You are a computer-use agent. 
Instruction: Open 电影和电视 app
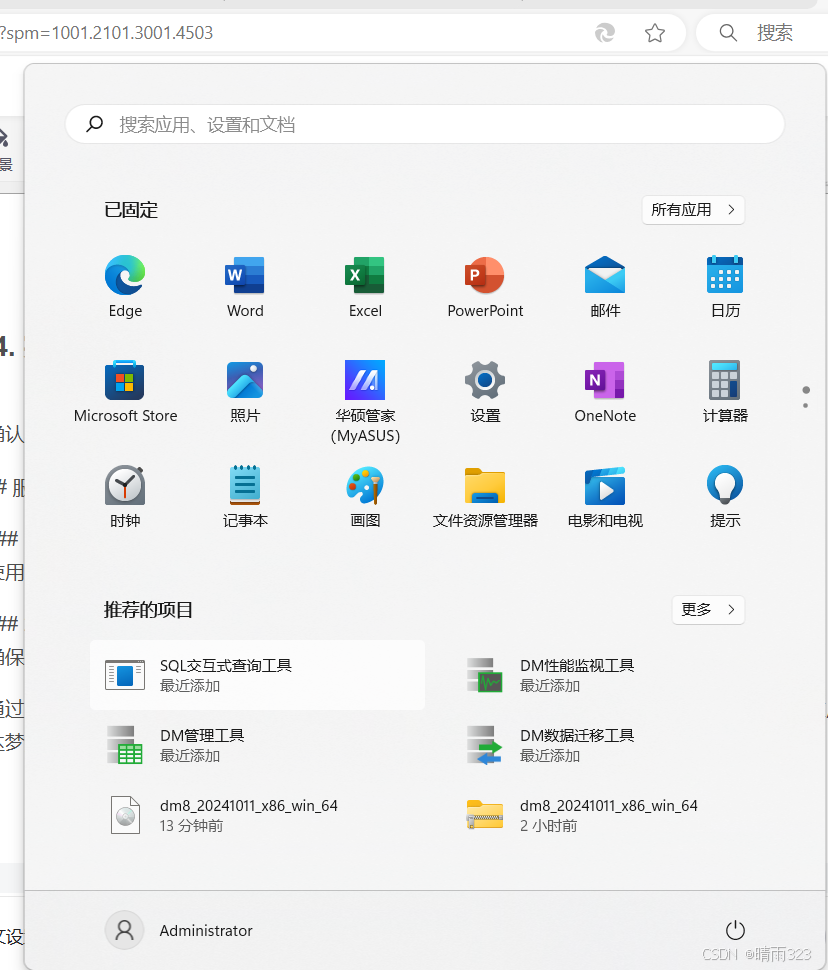605,497
